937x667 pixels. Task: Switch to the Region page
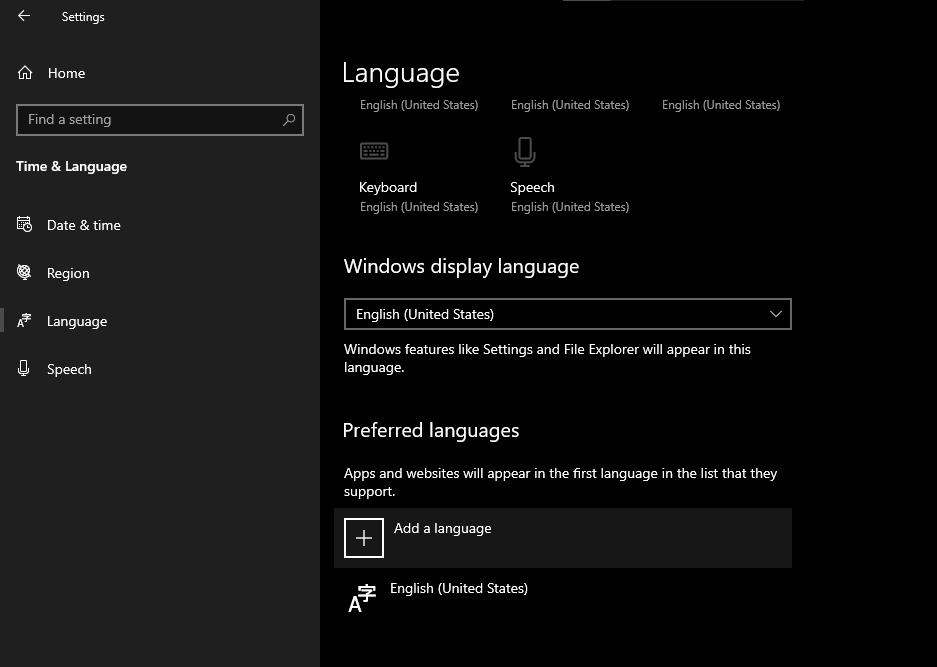point(67,272)
